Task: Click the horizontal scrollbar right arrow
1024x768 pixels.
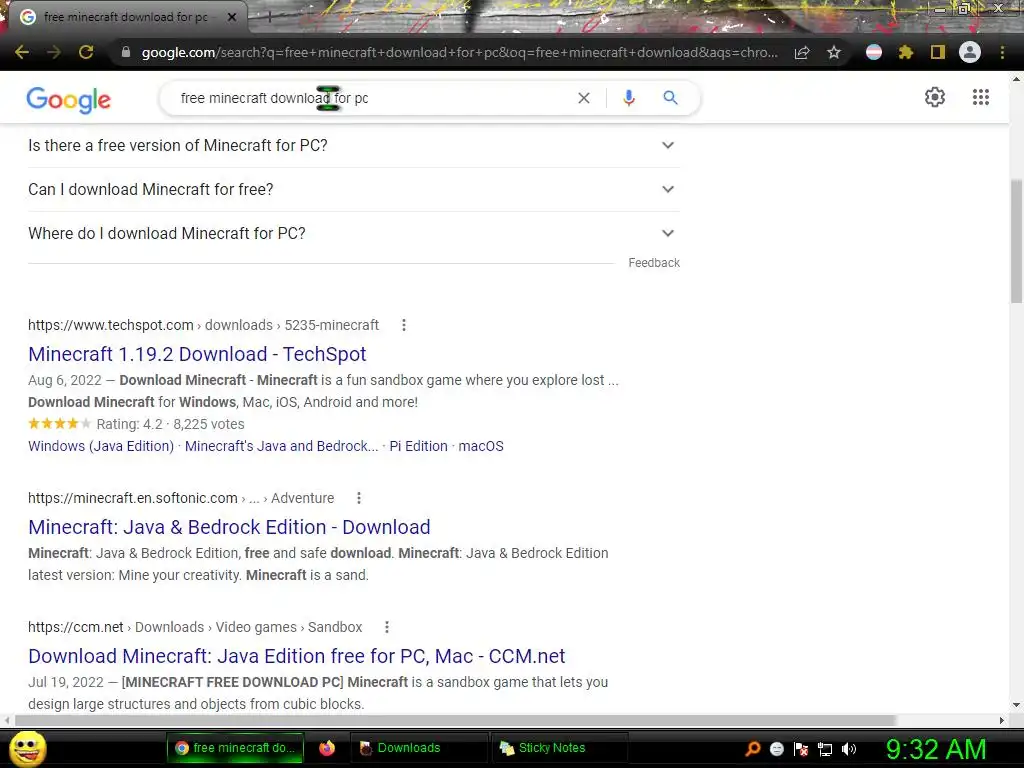Action: [1002, 720]
